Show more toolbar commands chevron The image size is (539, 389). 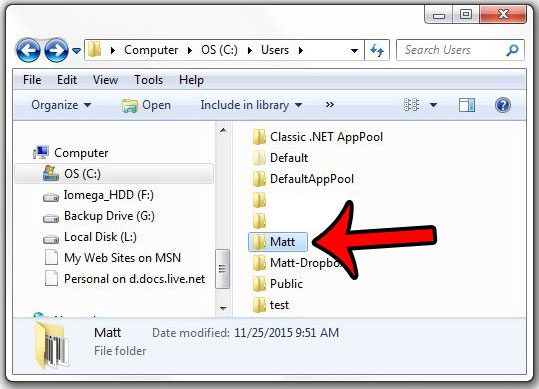(x=329, y=104)
